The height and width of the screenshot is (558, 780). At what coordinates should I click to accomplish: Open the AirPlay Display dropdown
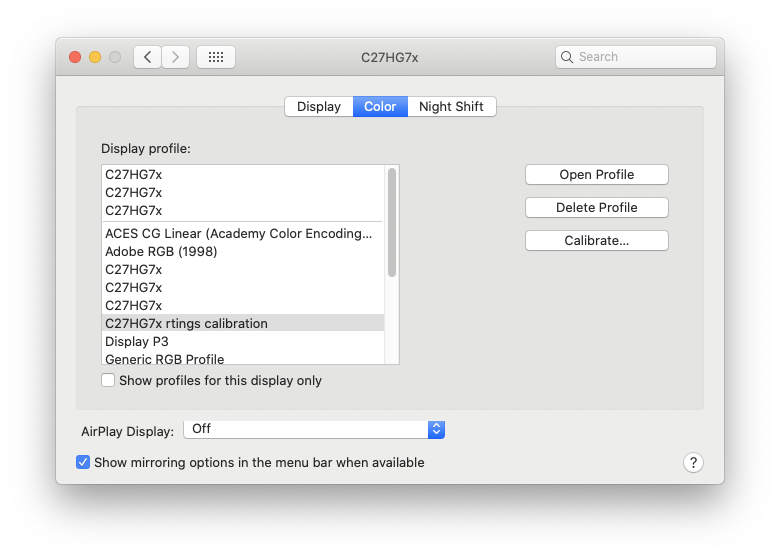coord(314,429)
